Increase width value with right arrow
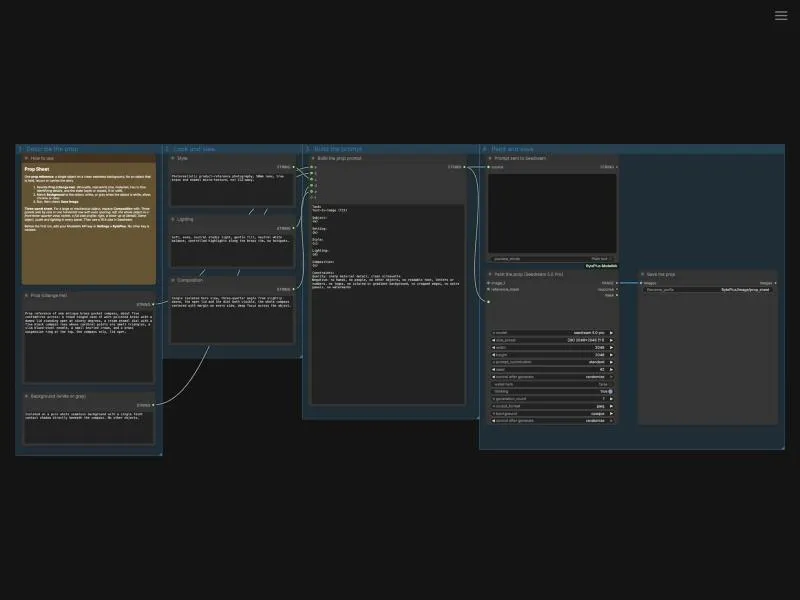The height and width of the screenshot is (600, 800). coord(611,347)
